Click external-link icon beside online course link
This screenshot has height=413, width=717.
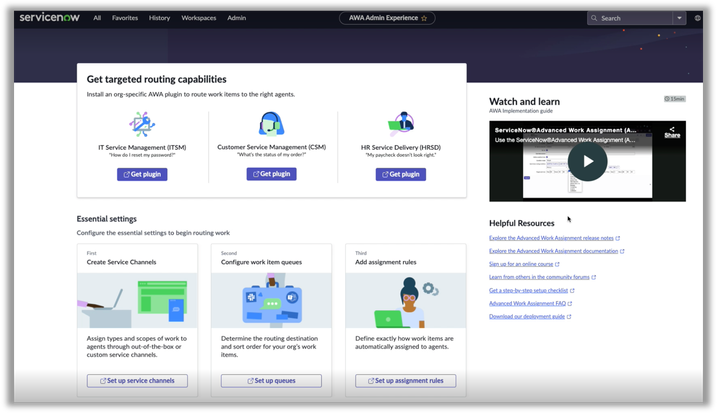(557, 264)
